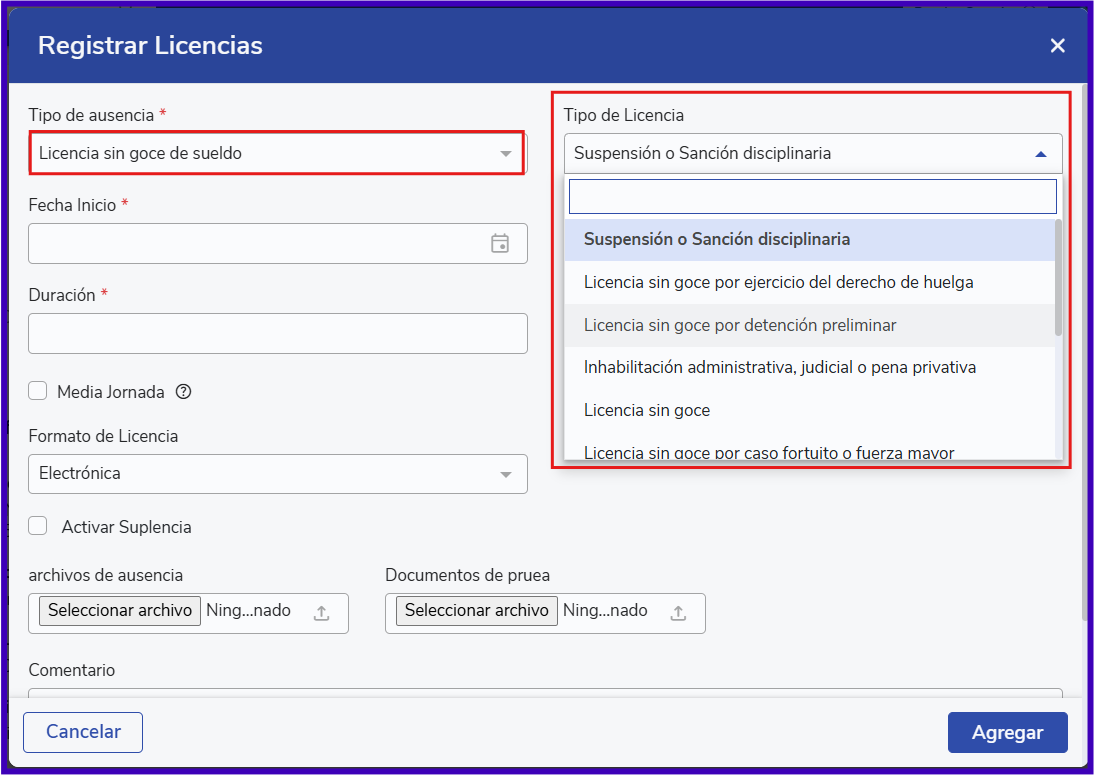Select the plain Licencia sin goce option
This screenshot has width=1094, height=775.
coord(647,410)
